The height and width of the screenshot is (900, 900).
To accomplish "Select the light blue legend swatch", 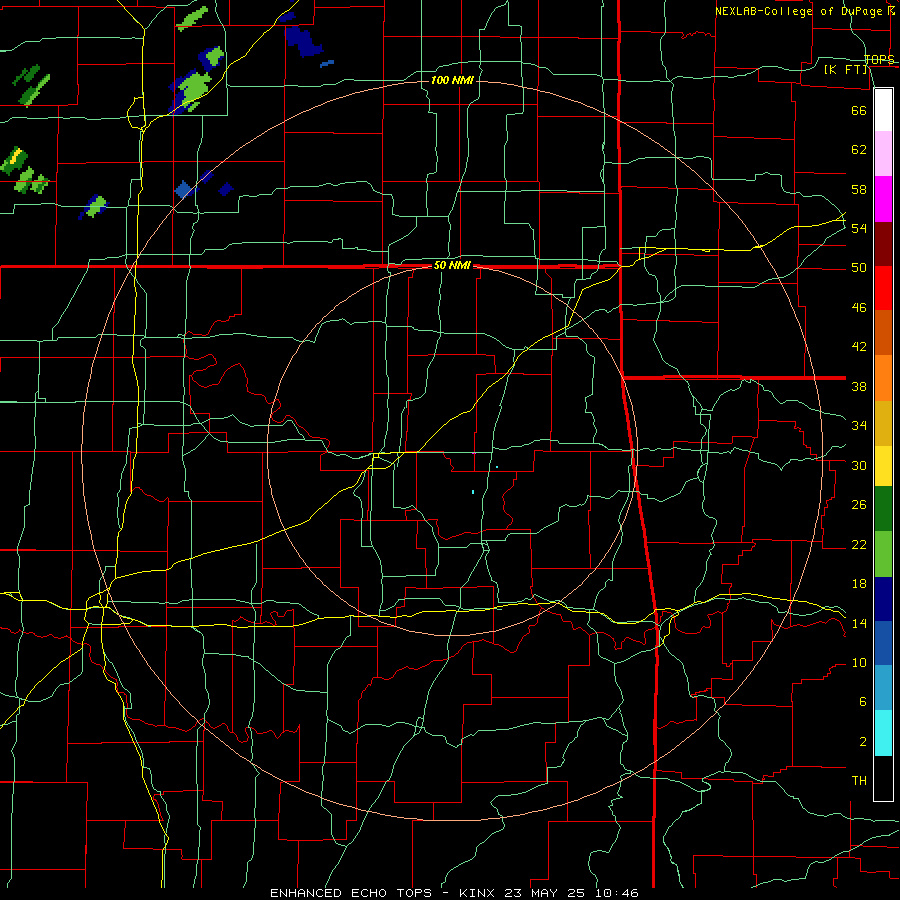I will click(883, 688).
